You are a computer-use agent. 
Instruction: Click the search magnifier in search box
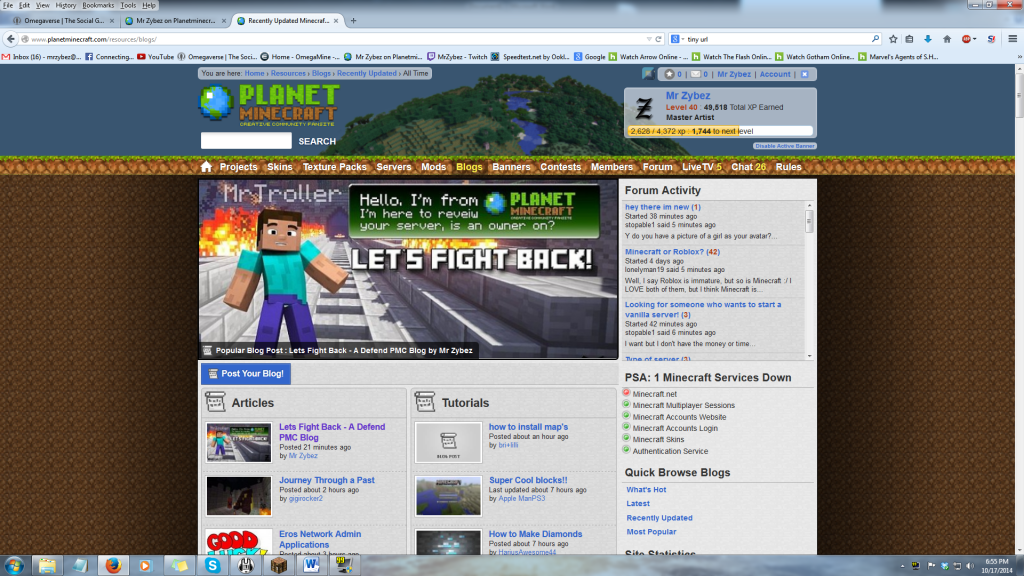pos(875,39)
